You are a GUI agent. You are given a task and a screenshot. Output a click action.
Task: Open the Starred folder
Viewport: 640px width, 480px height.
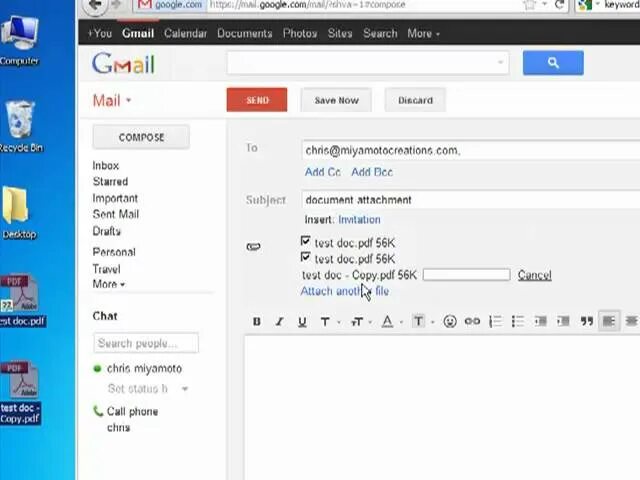pos(110,182)
